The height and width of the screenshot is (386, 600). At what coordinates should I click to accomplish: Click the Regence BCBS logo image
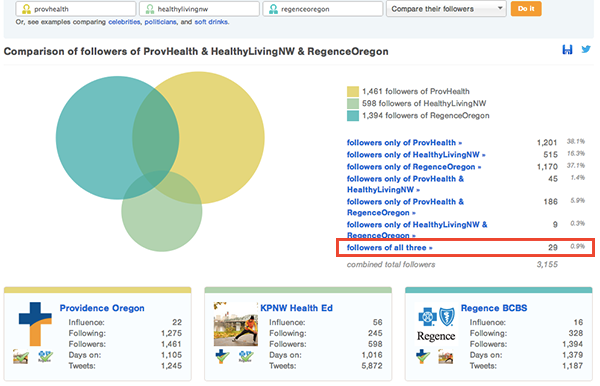coord(436,324)
